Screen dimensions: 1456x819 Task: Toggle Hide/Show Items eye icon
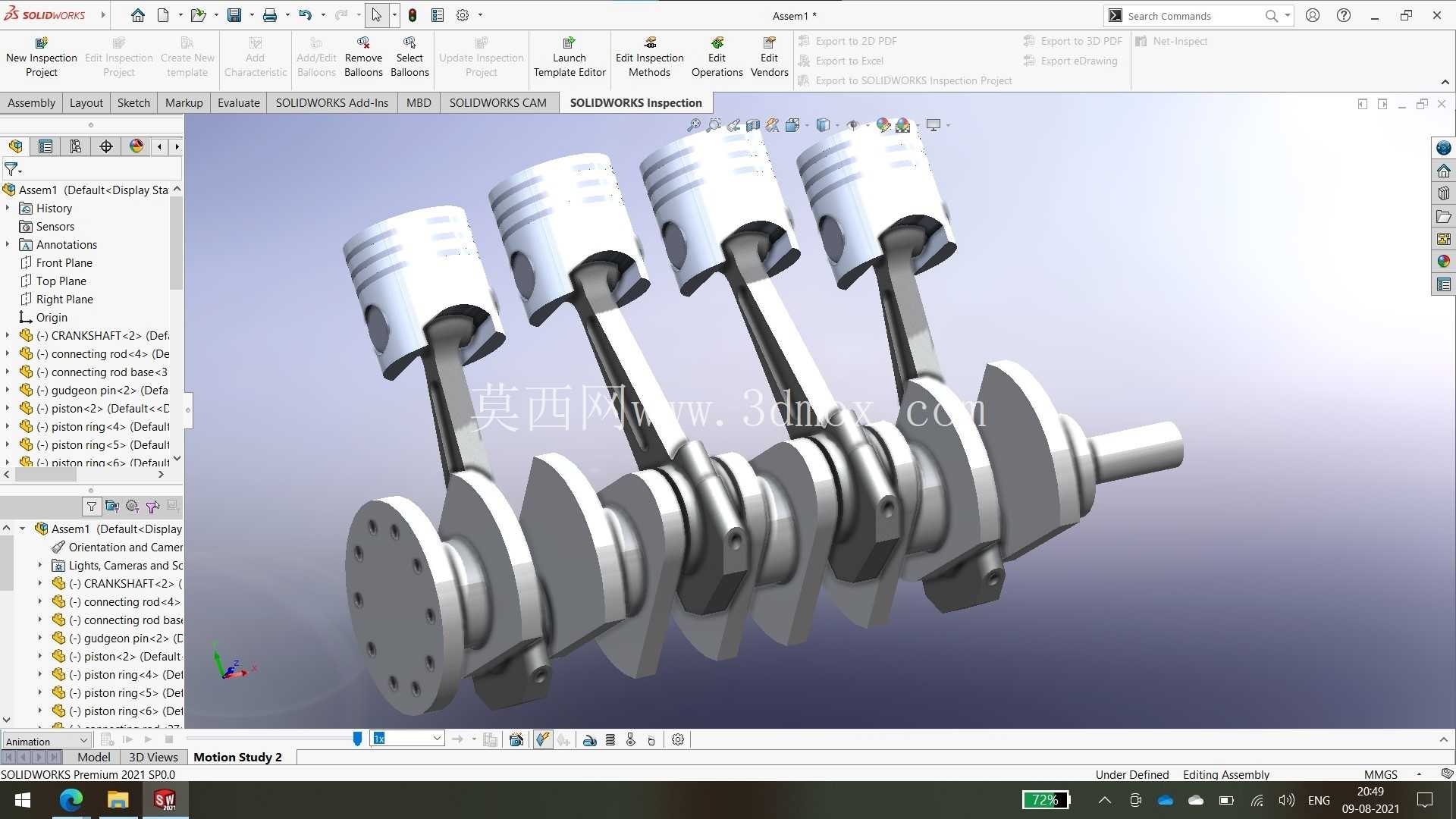click(853, 125)
